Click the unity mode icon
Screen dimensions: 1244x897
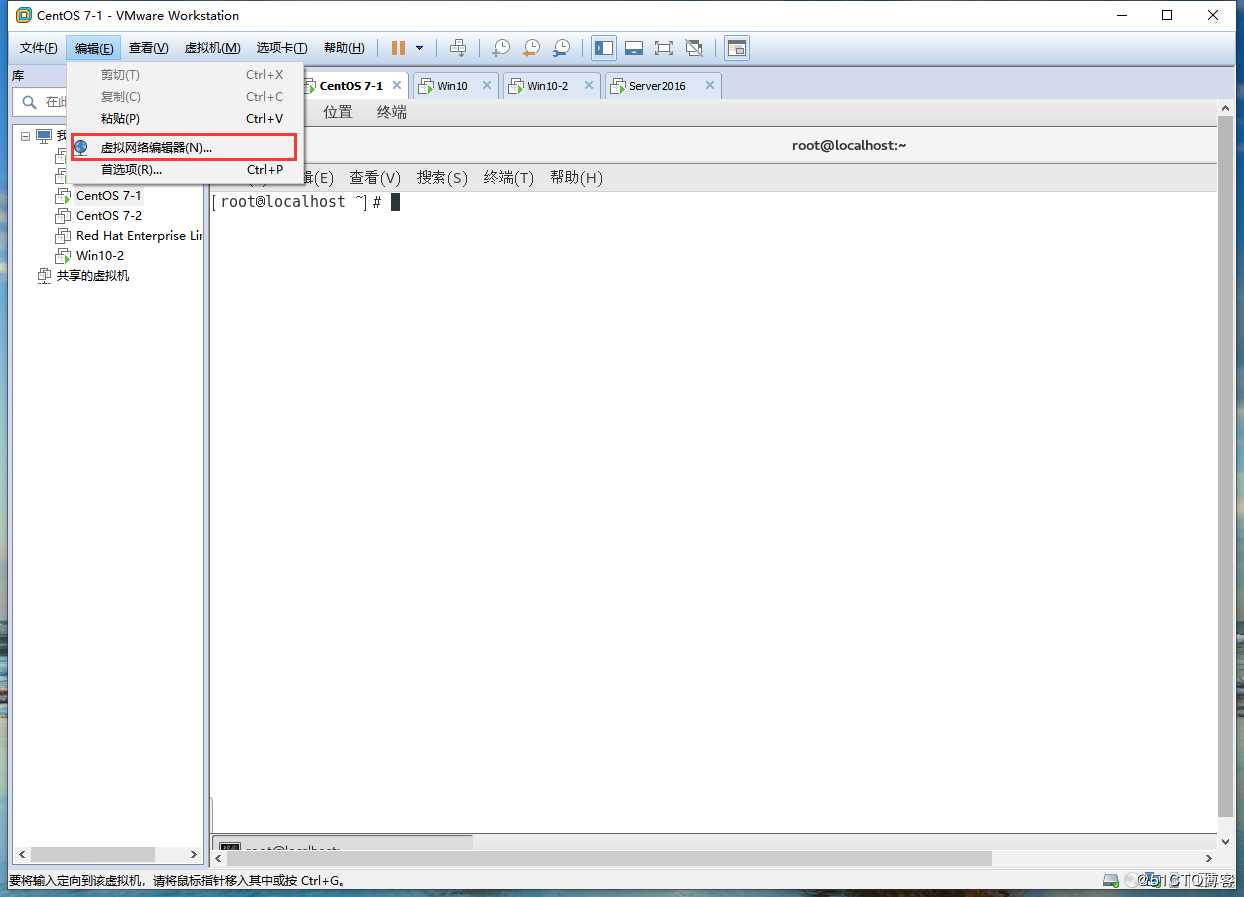[x=694, y=48]
